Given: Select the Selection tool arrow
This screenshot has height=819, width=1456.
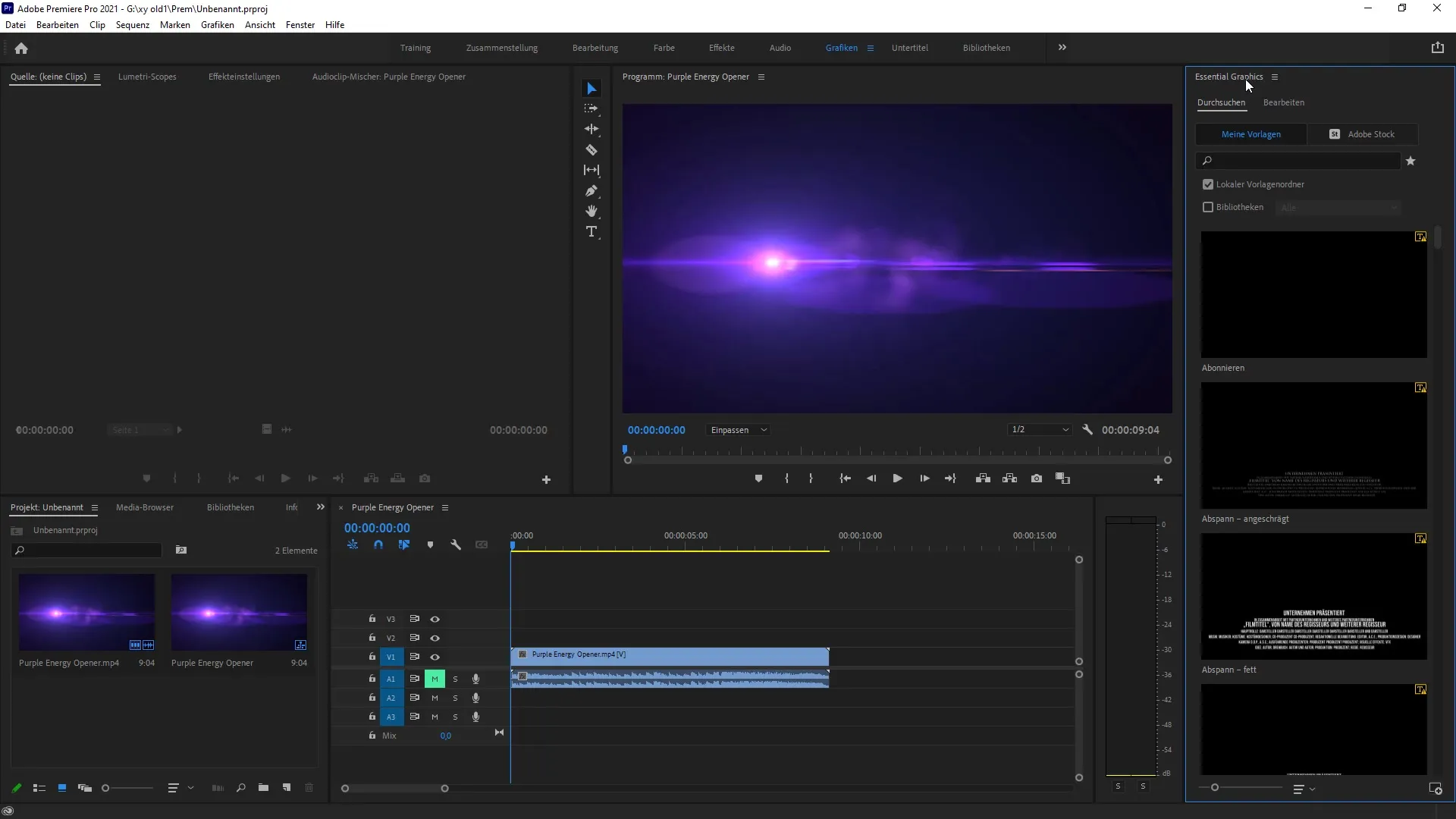Looking at the screenshot, I should click(591, 89).
